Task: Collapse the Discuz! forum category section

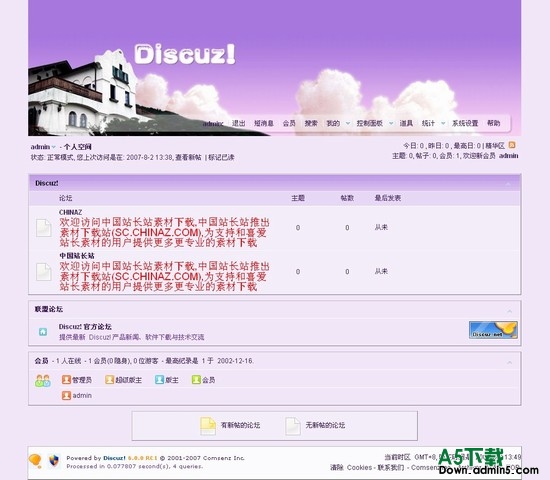Action: [508, 184]
